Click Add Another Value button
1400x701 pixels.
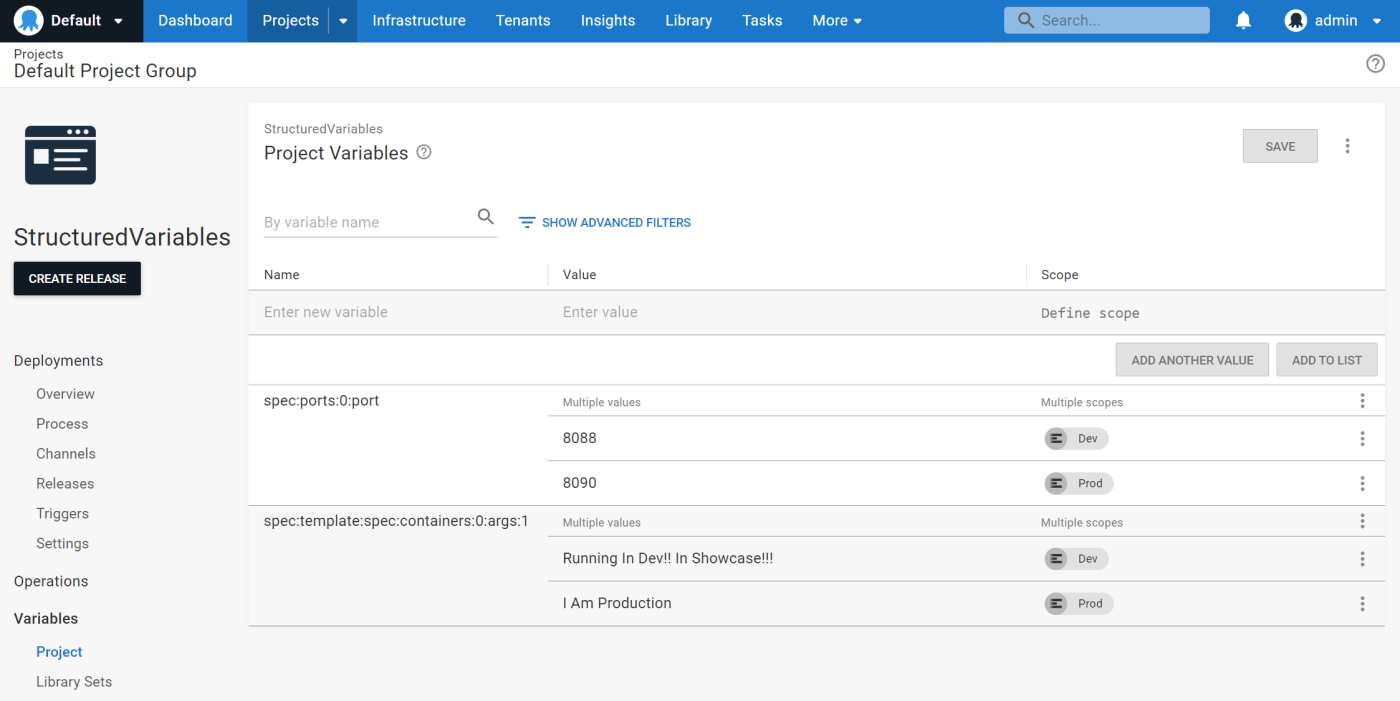coord(1192,360)
